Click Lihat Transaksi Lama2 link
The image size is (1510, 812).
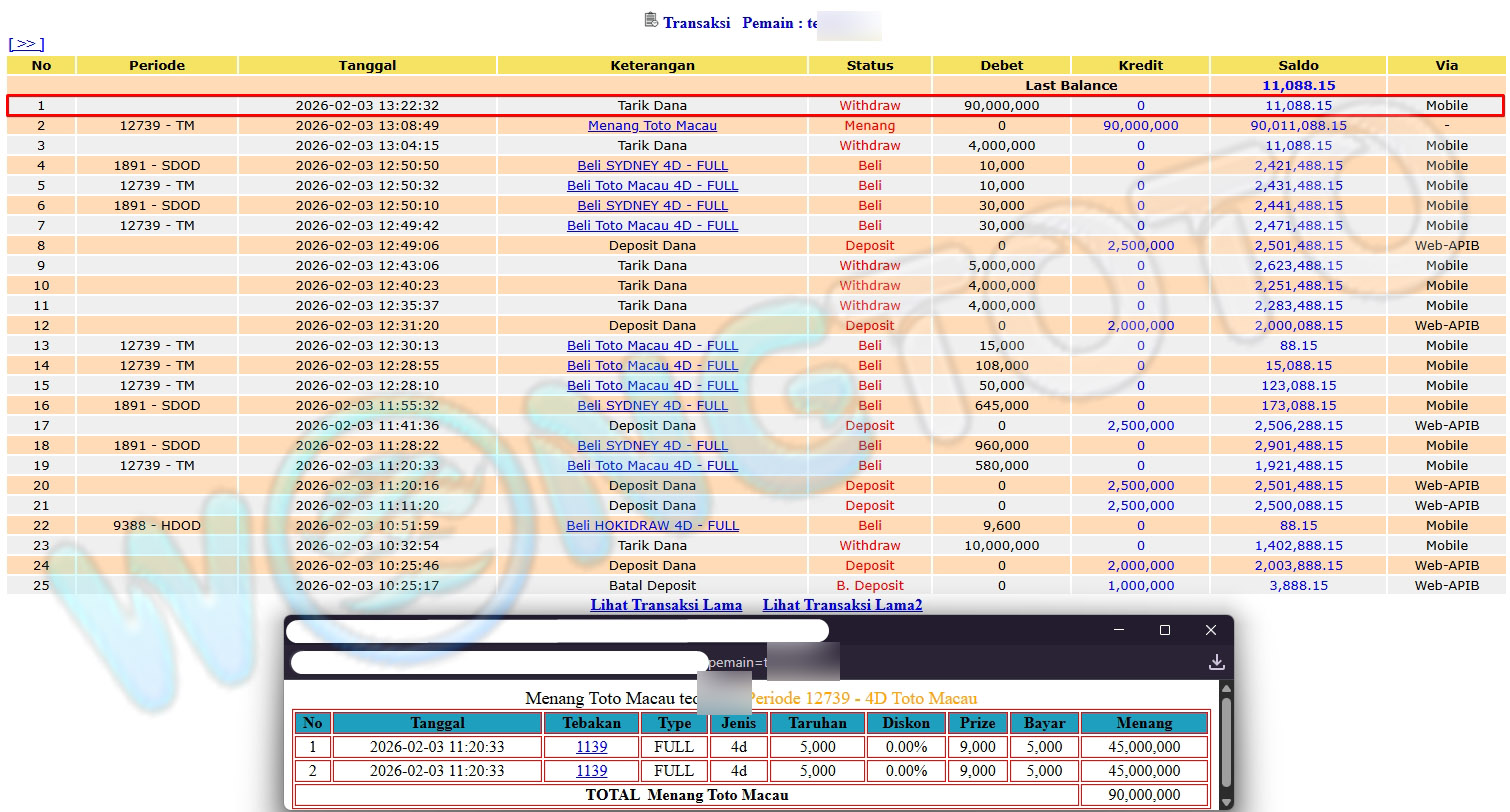(842, 605)
